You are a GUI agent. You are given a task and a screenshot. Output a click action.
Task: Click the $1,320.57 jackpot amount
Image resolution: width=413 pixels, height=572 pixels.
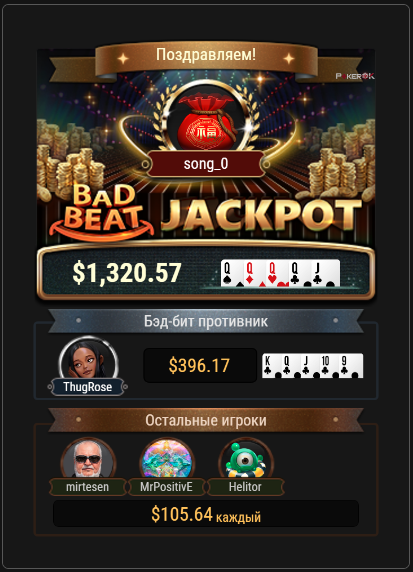pyautogui.click(x=127, y=273)
